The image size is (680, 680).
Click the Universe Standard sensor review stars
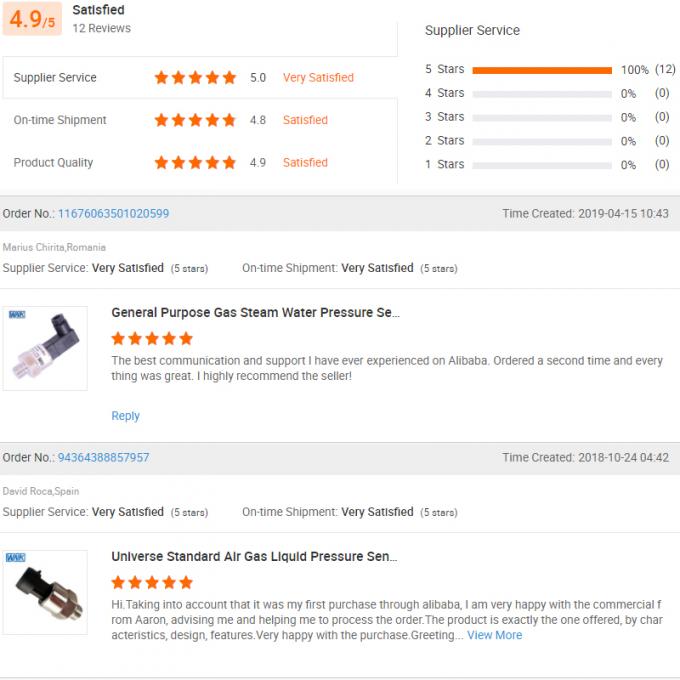point(152,582)
